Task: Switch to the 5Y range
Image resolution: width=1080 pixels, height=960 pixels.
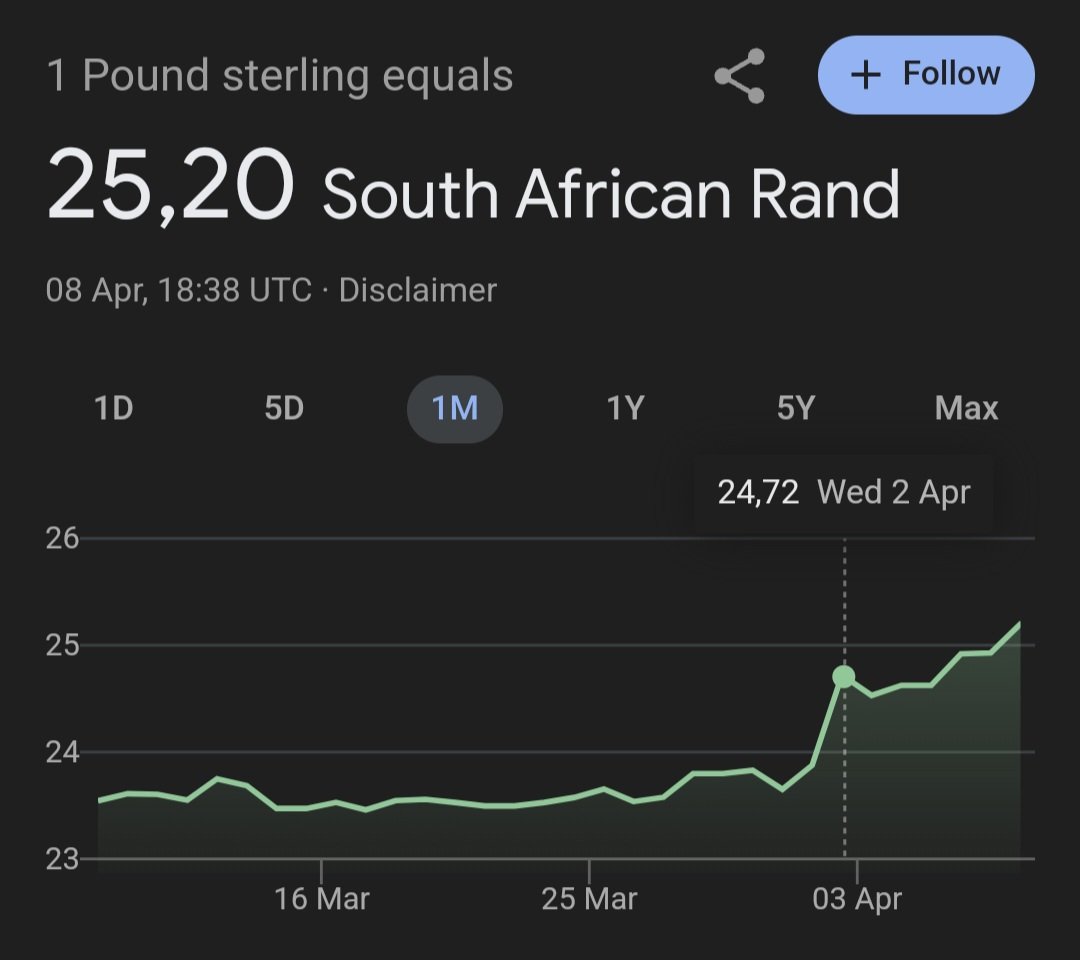Action: coord(796,408)
